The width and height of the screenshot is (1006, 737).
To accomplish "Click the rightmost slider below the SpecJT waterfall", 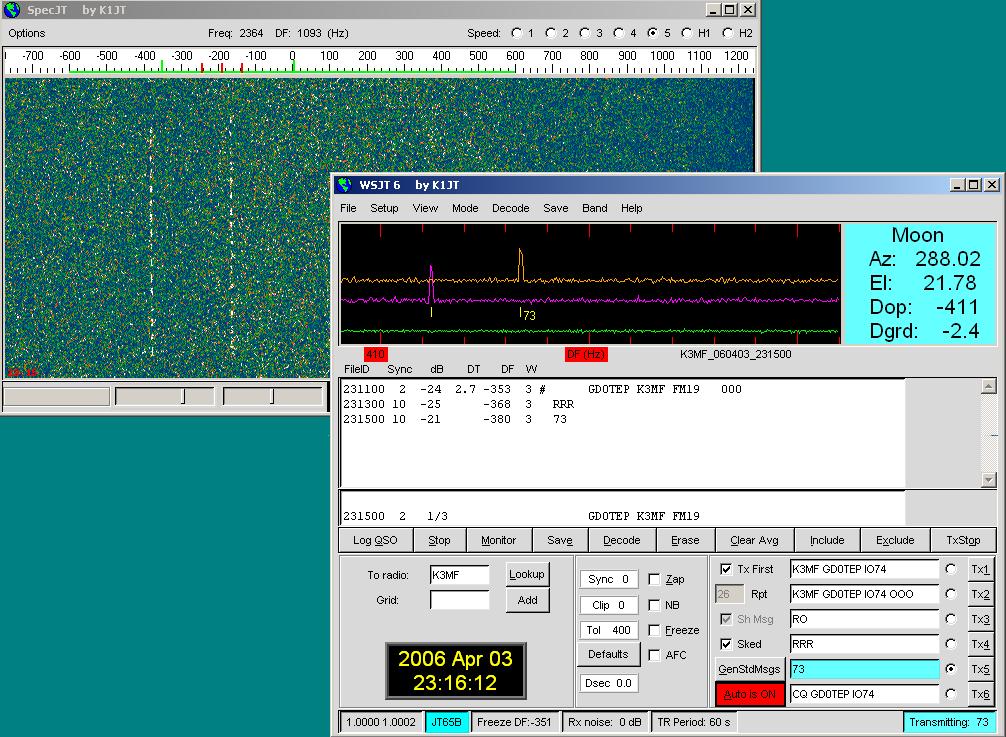I will [272, 397].
